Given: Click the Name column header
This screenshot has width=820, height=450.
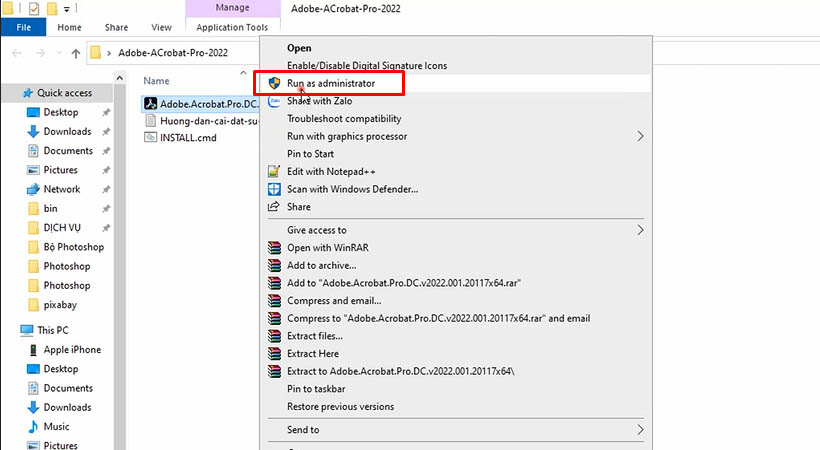Looking at the screenshot, I should [x=156, y=81].
